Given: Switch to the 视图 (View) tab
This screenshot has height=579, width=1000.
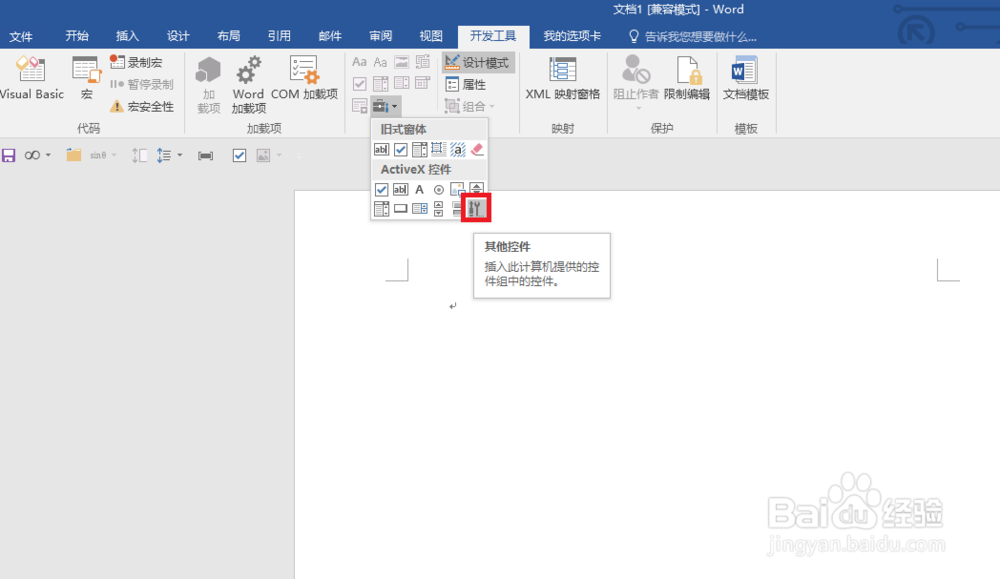Looking at the screenshot, I should (431, 36).
